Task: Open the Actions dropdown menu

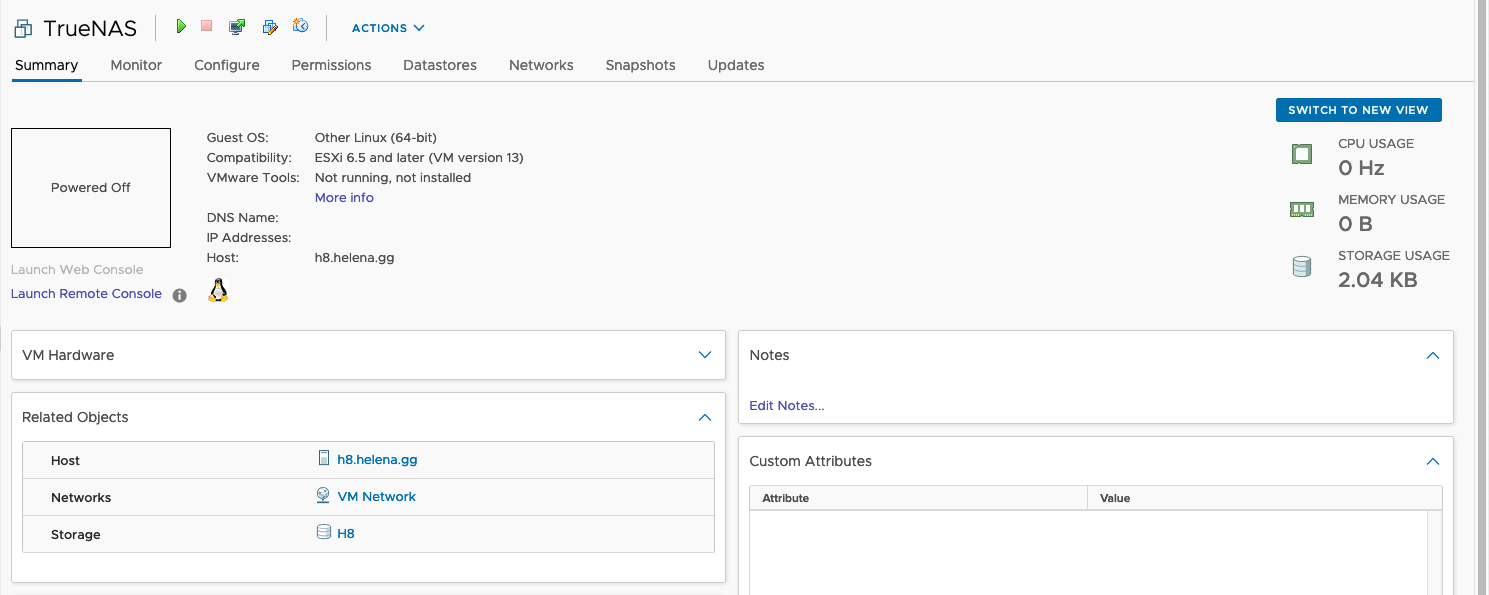Action: 388,28
